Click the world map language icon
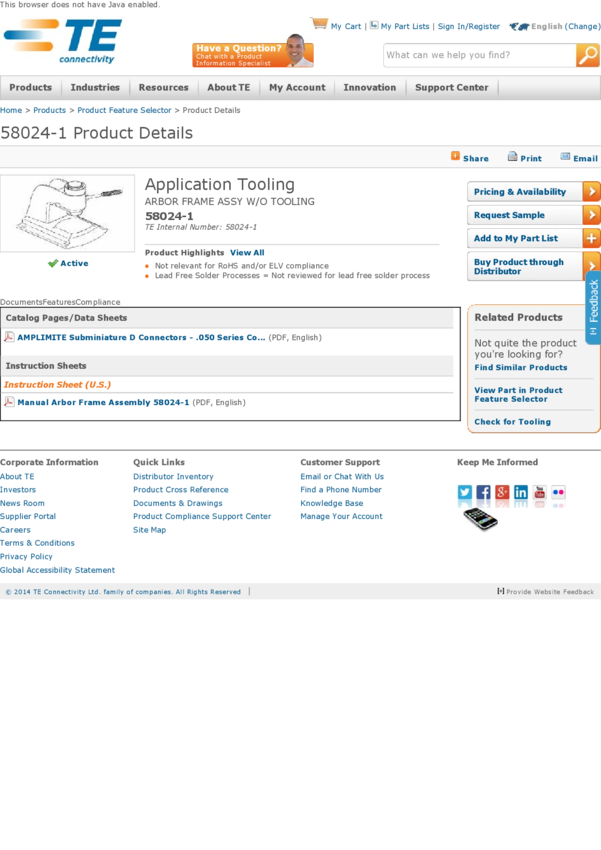The width and height of the screenshot is (601, 850). point(519,26)
